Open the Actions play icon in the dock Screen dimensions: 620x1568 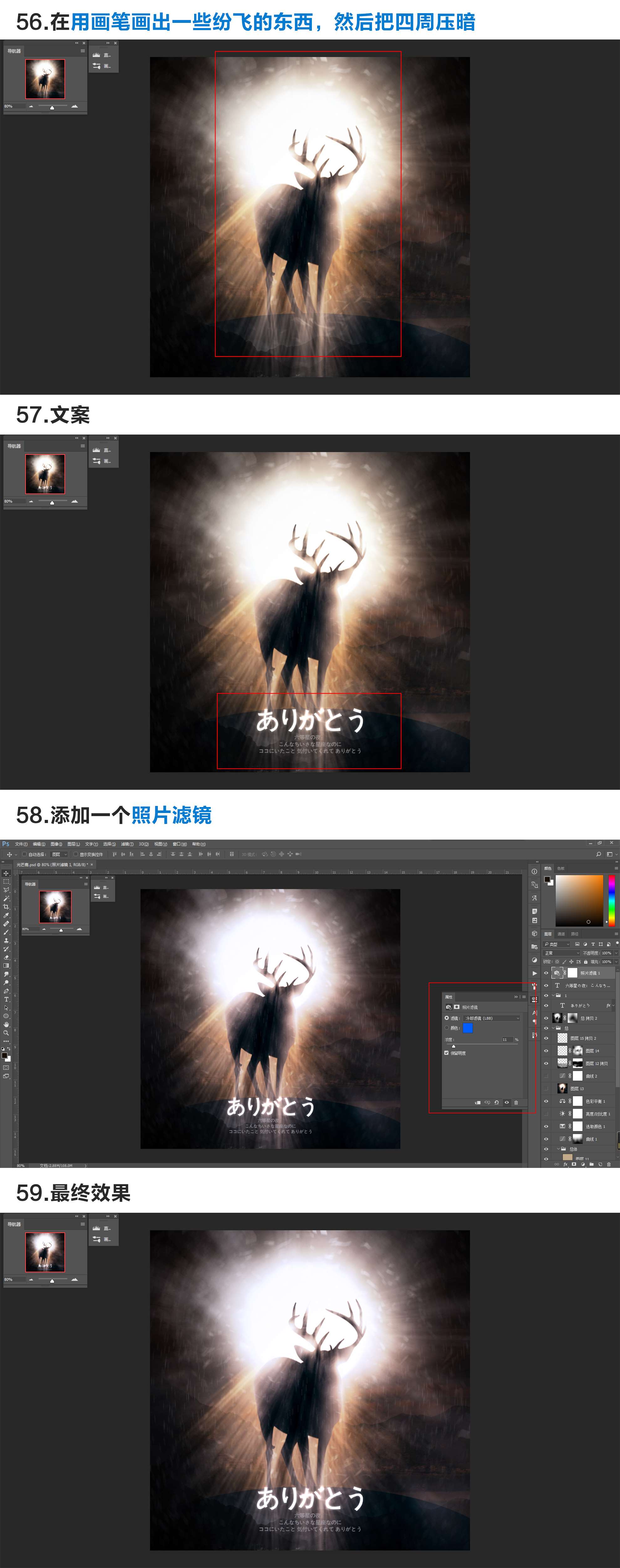(x=535, y=973)
